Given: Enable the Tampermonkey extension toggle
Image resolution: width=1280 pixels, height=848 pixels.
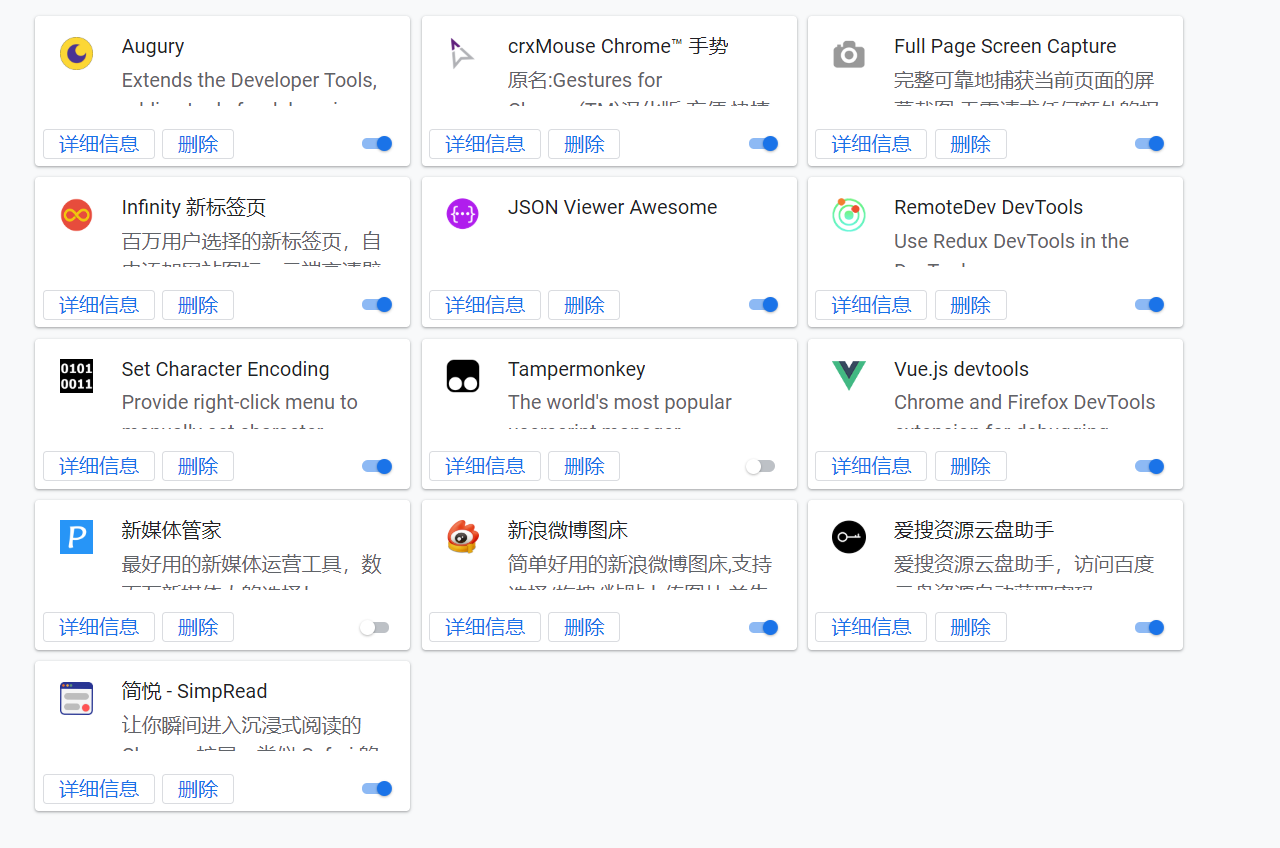Looking at the screenshot, I should pyautogui.click(x=760, y=466).
